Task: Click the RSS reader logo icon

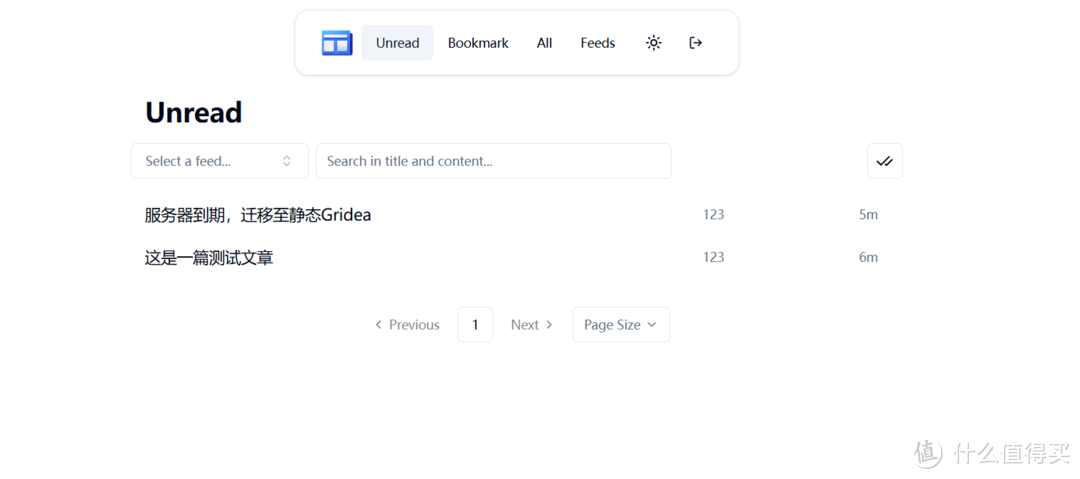Action: coord(337,43)
